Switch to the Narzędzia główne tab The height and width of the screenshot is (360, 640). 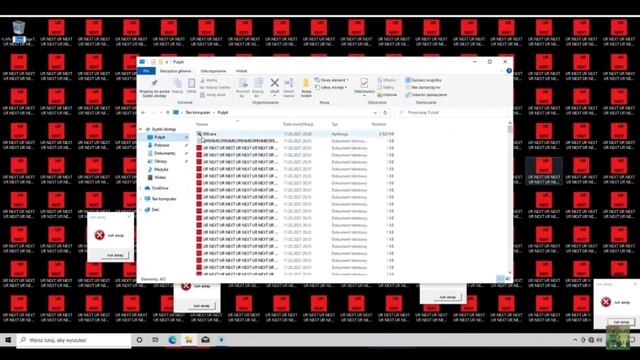(175, 71)
